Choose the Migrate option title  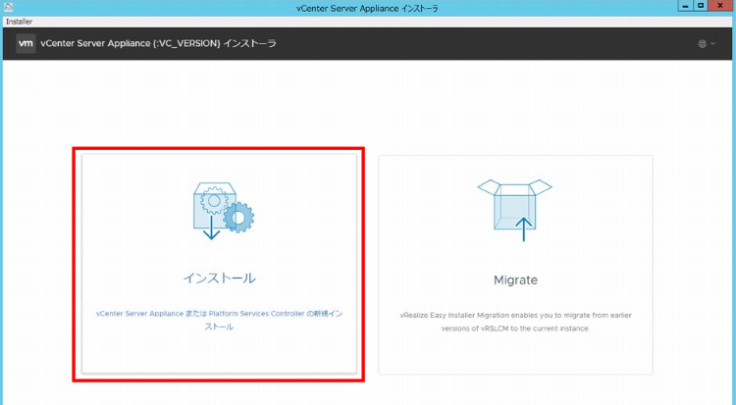515,280
